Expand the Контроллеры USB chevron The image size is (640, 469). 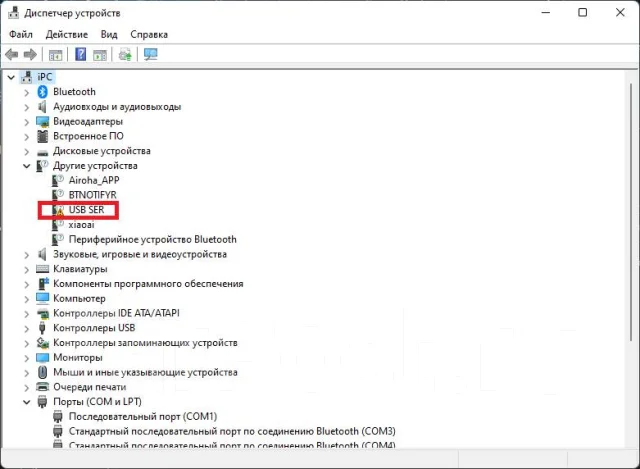coord(27,329)
